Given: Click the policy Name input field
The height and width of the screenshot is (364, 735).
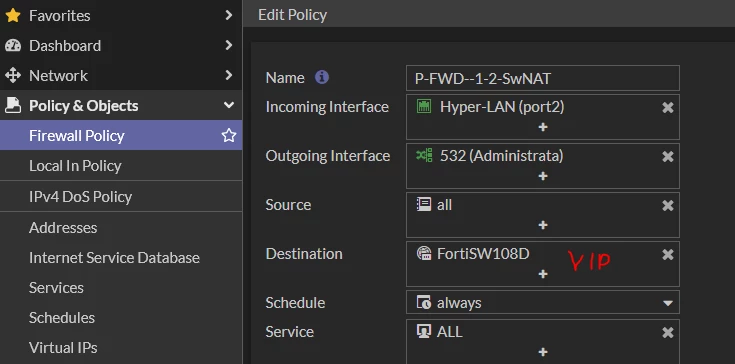Looking at the screenshot, I should (543, 78).
